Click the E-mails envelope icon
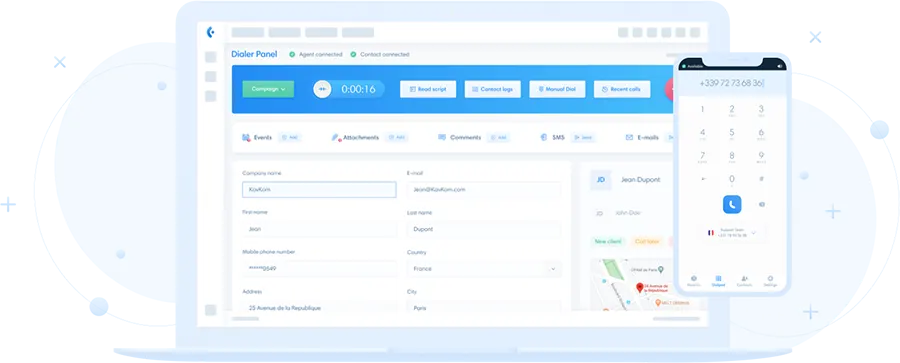 pos(629,138)
